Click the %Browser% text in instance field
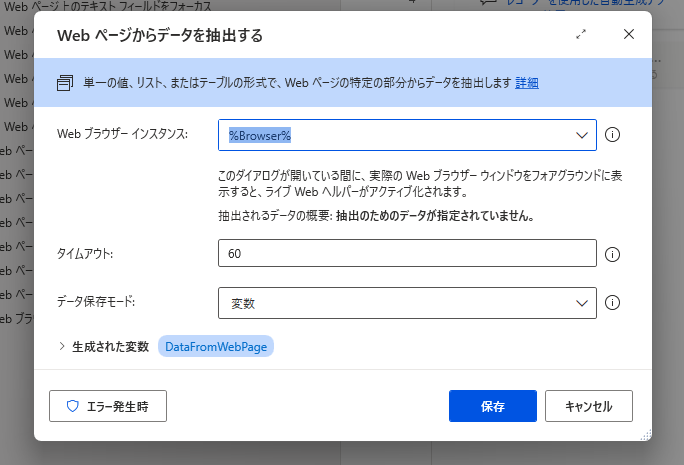The width and height of the screenshot is (684, 465). pyautogui.click(x=260, y=135)
